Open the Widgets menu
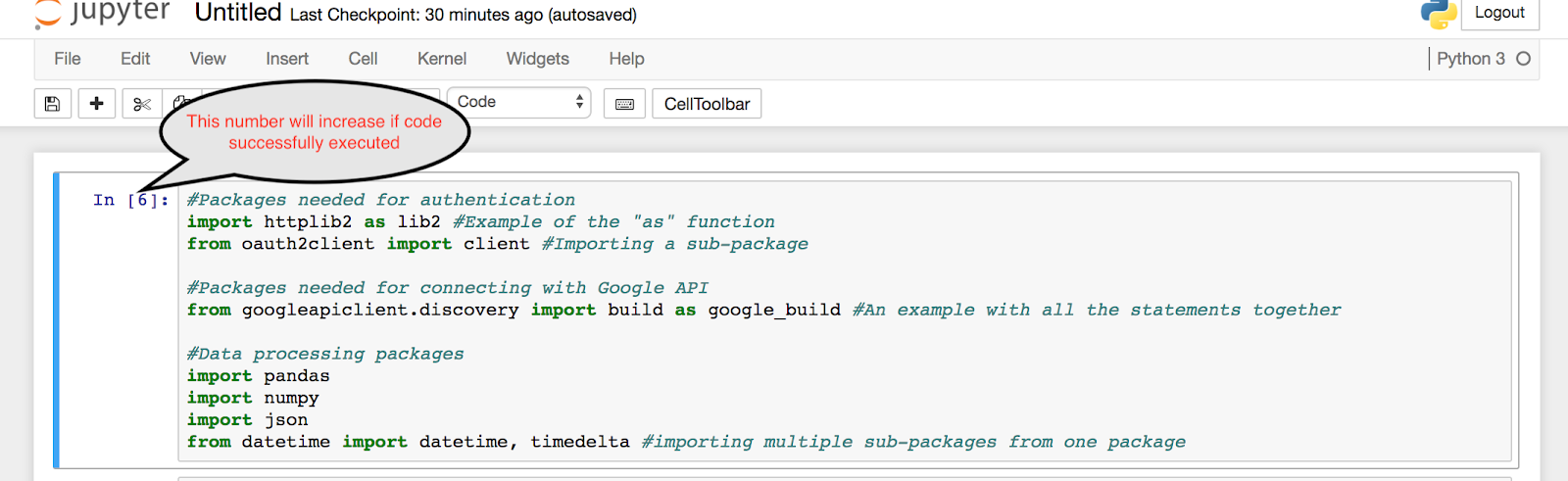This screenshot has height=481, width=1568. 537,59
